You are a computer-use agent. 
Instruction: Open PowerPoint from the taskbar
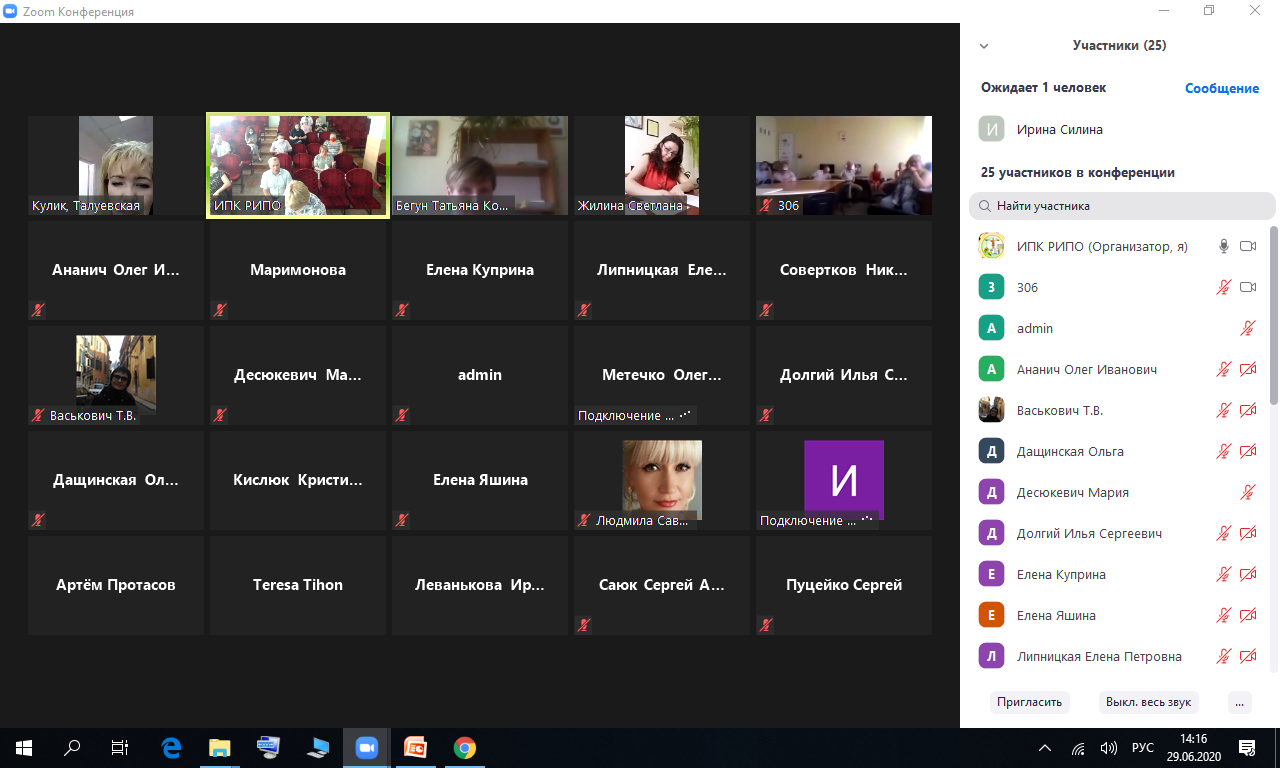(x=415, y=747)
